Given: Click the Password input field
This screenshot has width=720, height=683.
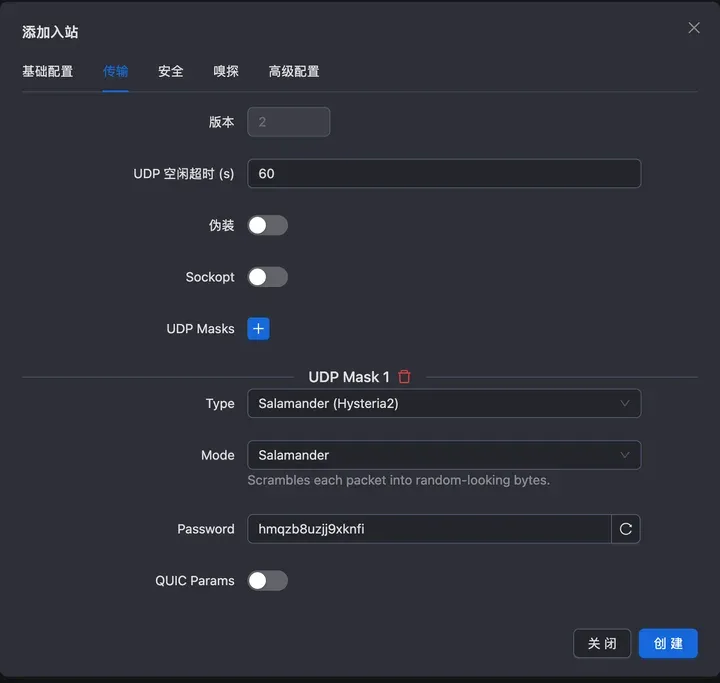Looking at the screenshot, I should 429,529.
